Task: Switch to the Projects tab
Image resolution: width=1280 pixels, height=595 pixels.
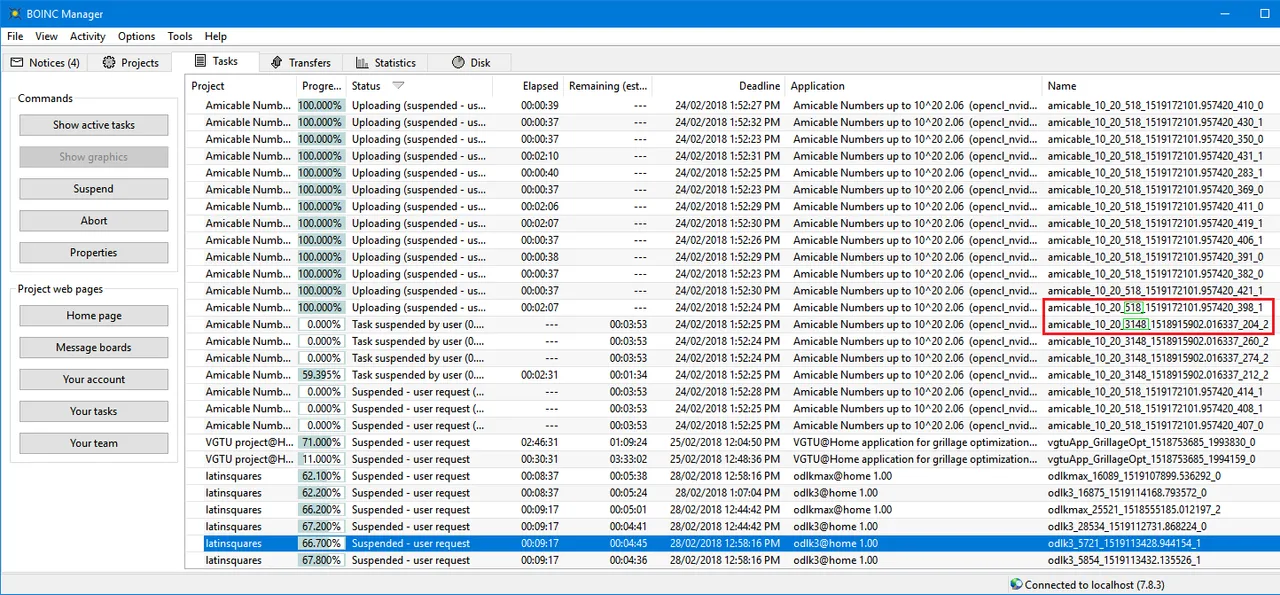Action: [x=131, y=62]
